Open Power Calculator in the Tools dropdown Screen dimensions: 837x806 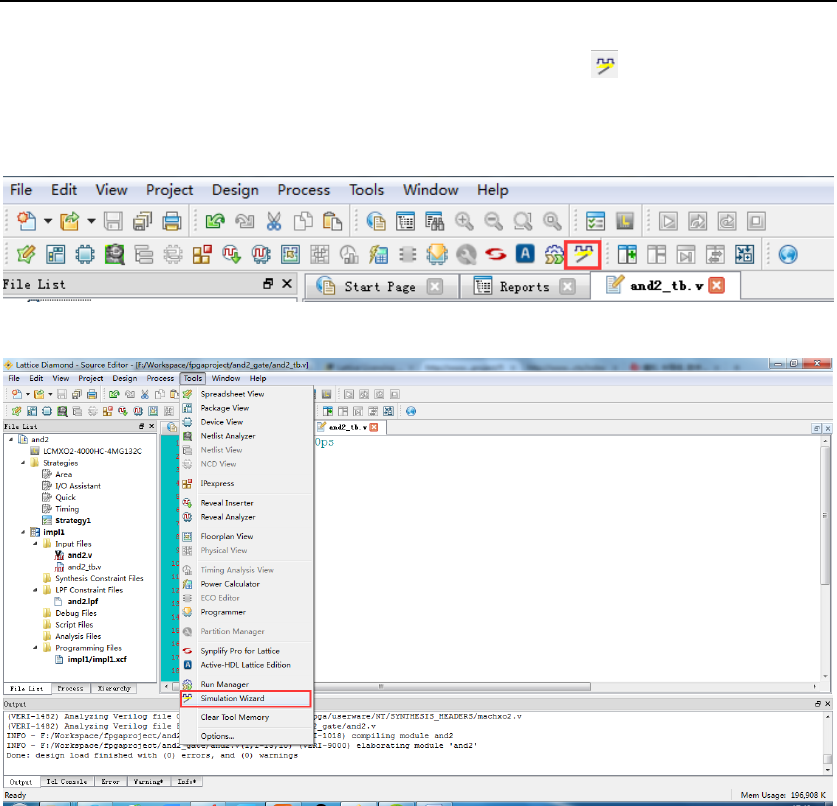click(230, 584)
